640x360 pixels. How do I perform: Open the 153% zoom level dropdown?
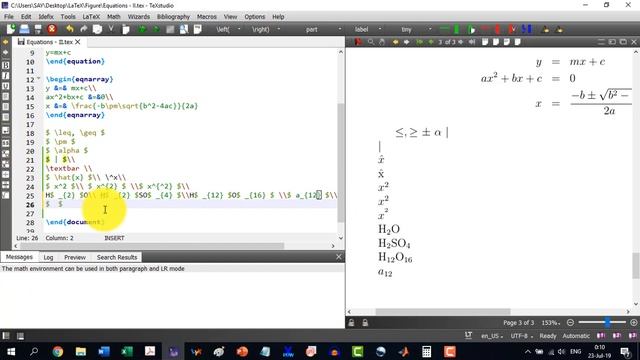pos(551,322)
